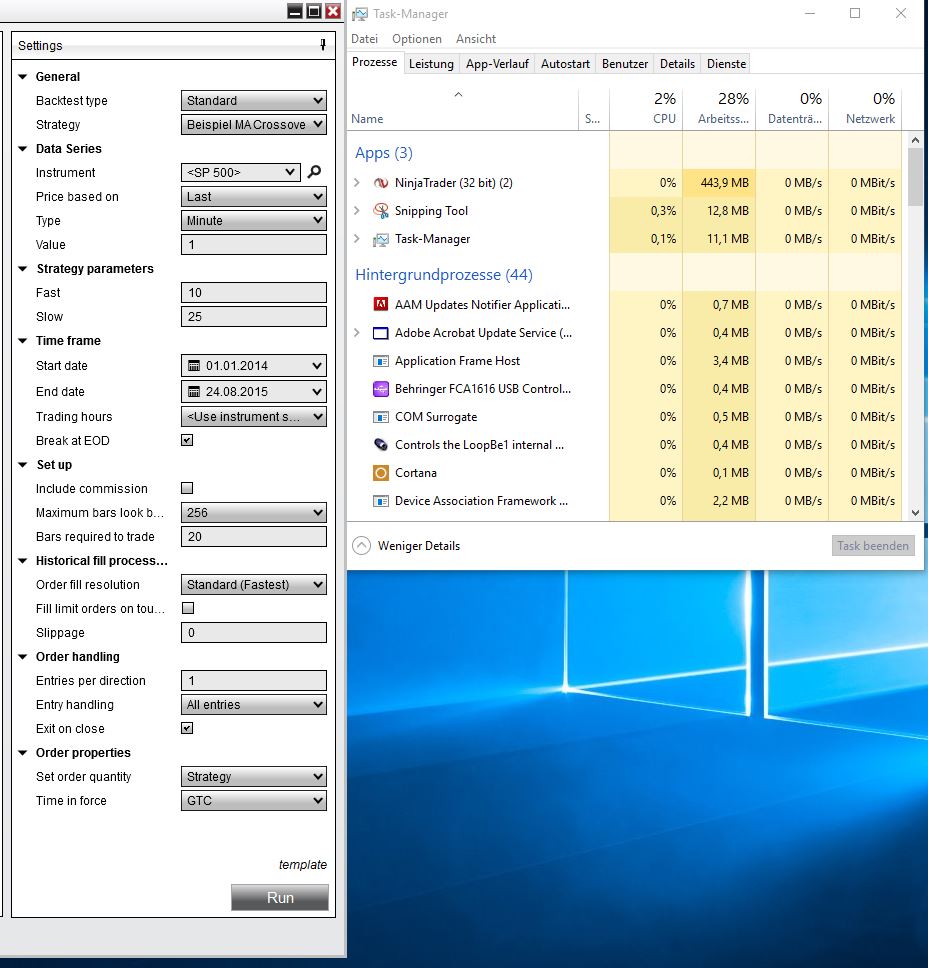Image resolution: width=928 pixels, height=968 pixels.
Task: Enable the Include commission checkbox
Action: tap(187, 488)
